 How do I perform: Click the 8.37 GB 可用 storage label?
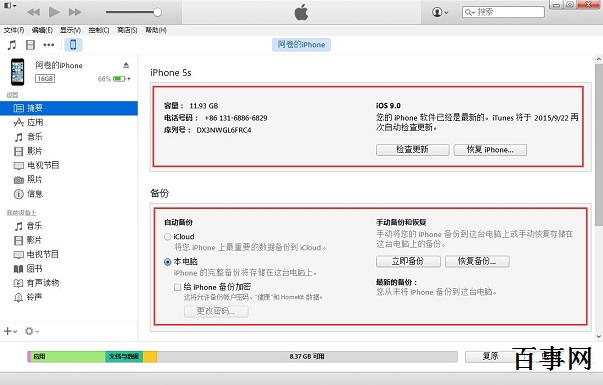point(307,357)
